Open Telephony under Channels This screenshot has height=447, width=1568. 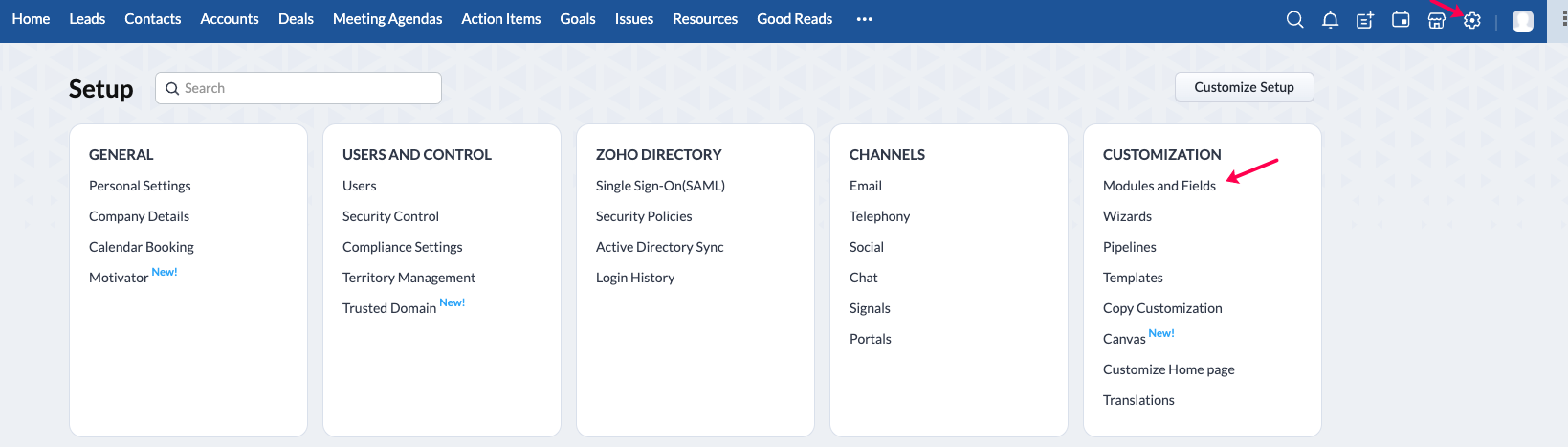(x=879, y=216)
